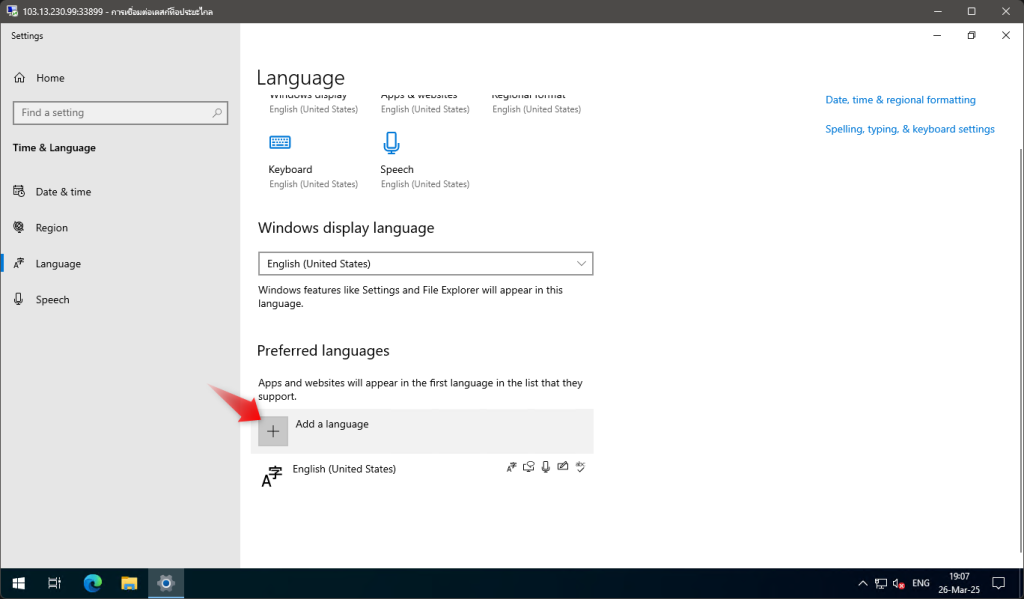Screen dimensions: 1024x599
Task: Show hidden tray icons chevron
Action: (863, 583)
